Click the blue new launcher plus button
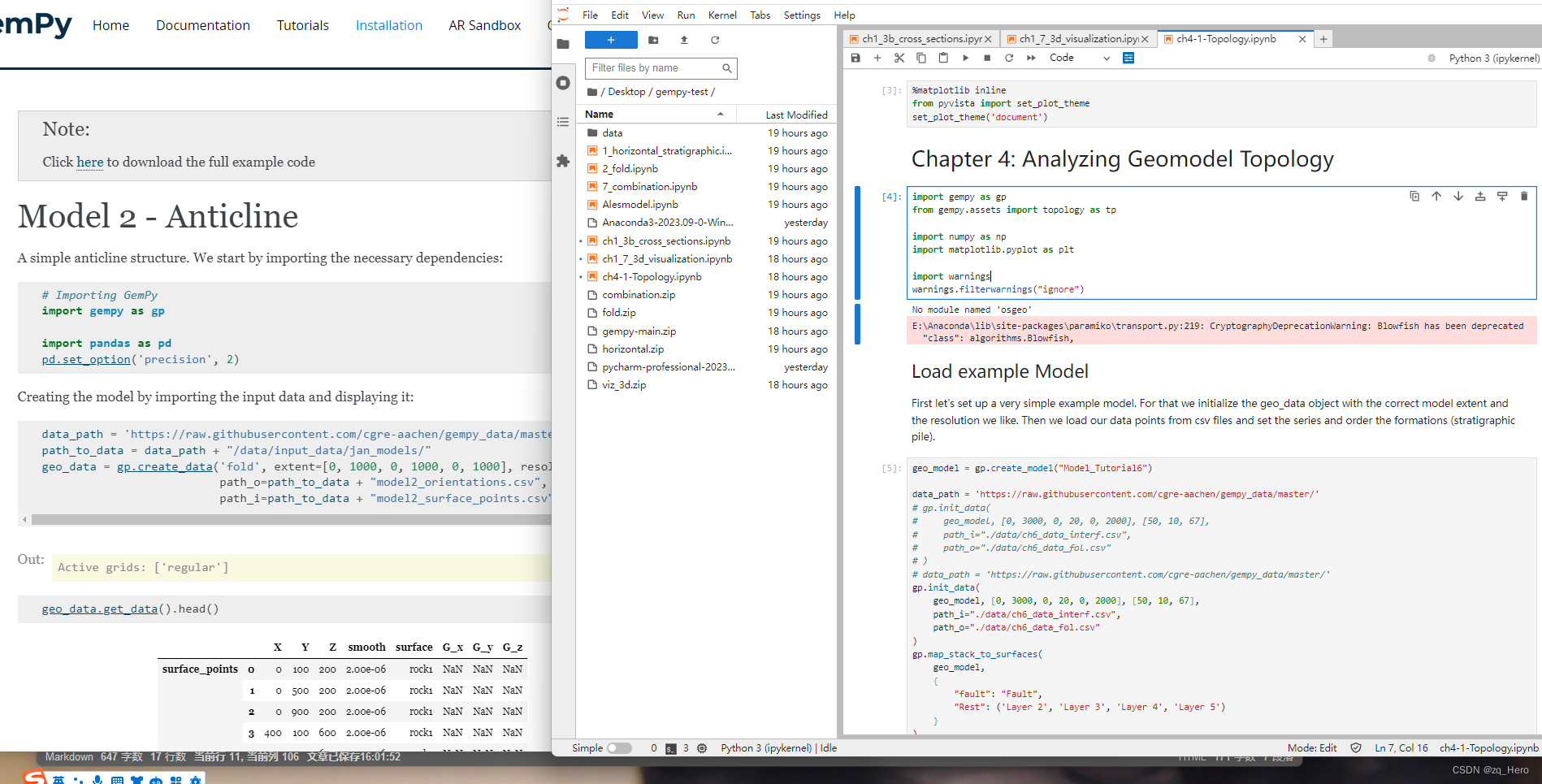 pos(611,40)
